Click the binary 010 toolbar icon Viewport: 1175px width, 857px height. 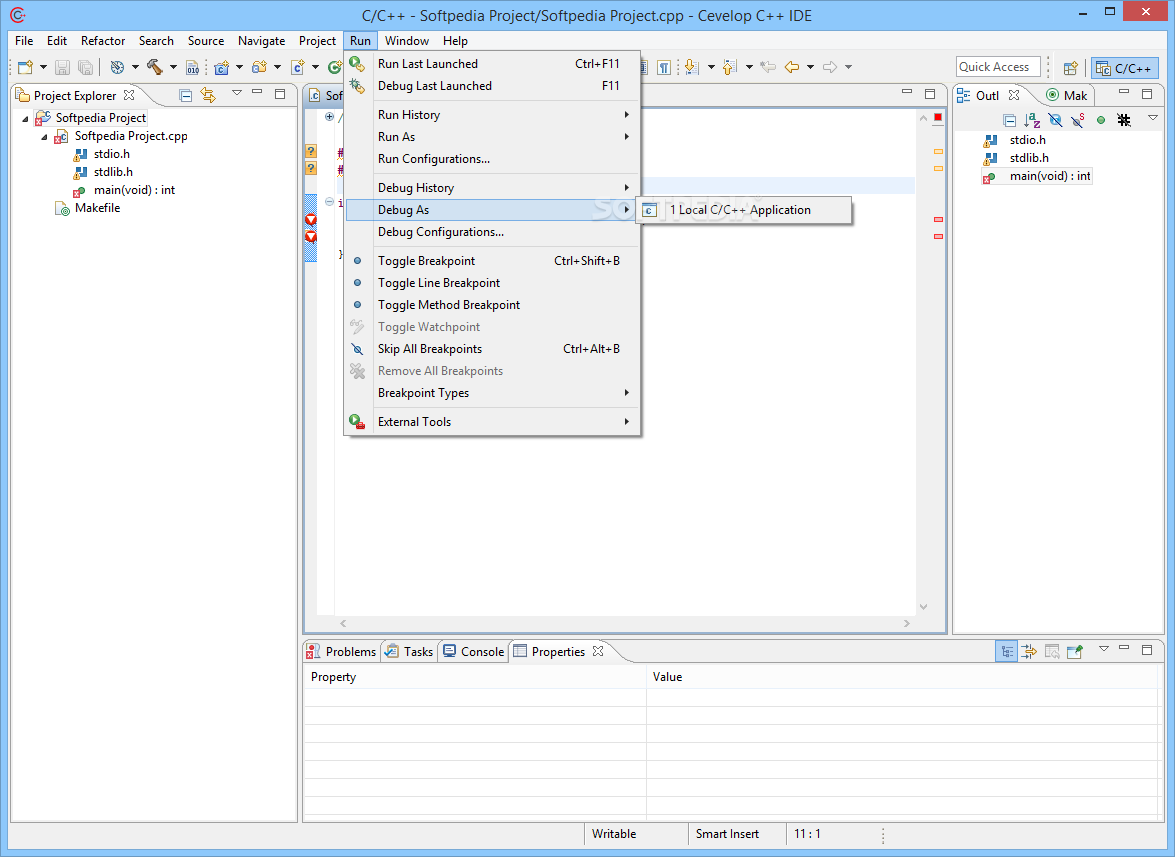(193, 67)
